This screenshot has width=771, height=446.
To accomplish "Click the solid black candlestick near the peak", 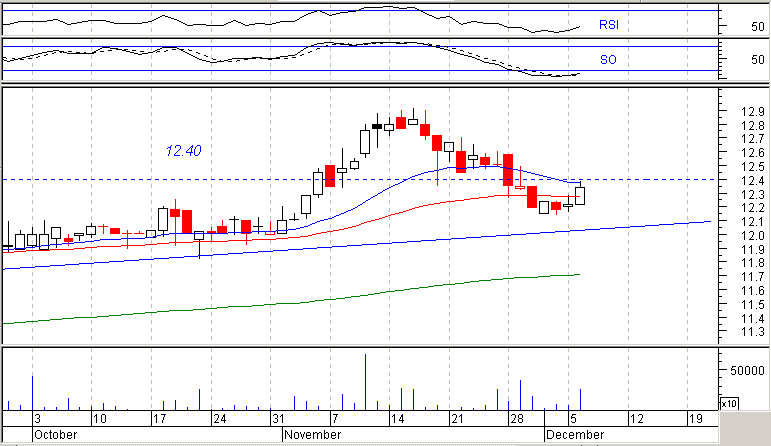I will pos(377,126).
